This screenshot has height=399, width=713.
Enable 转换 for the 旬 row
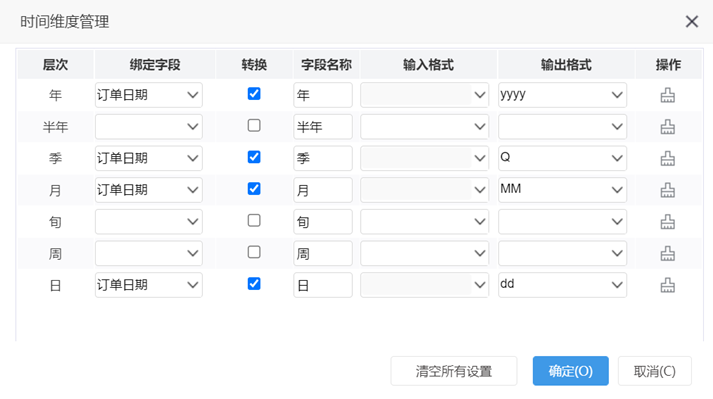pyautogui.click(x=254, y=221)
